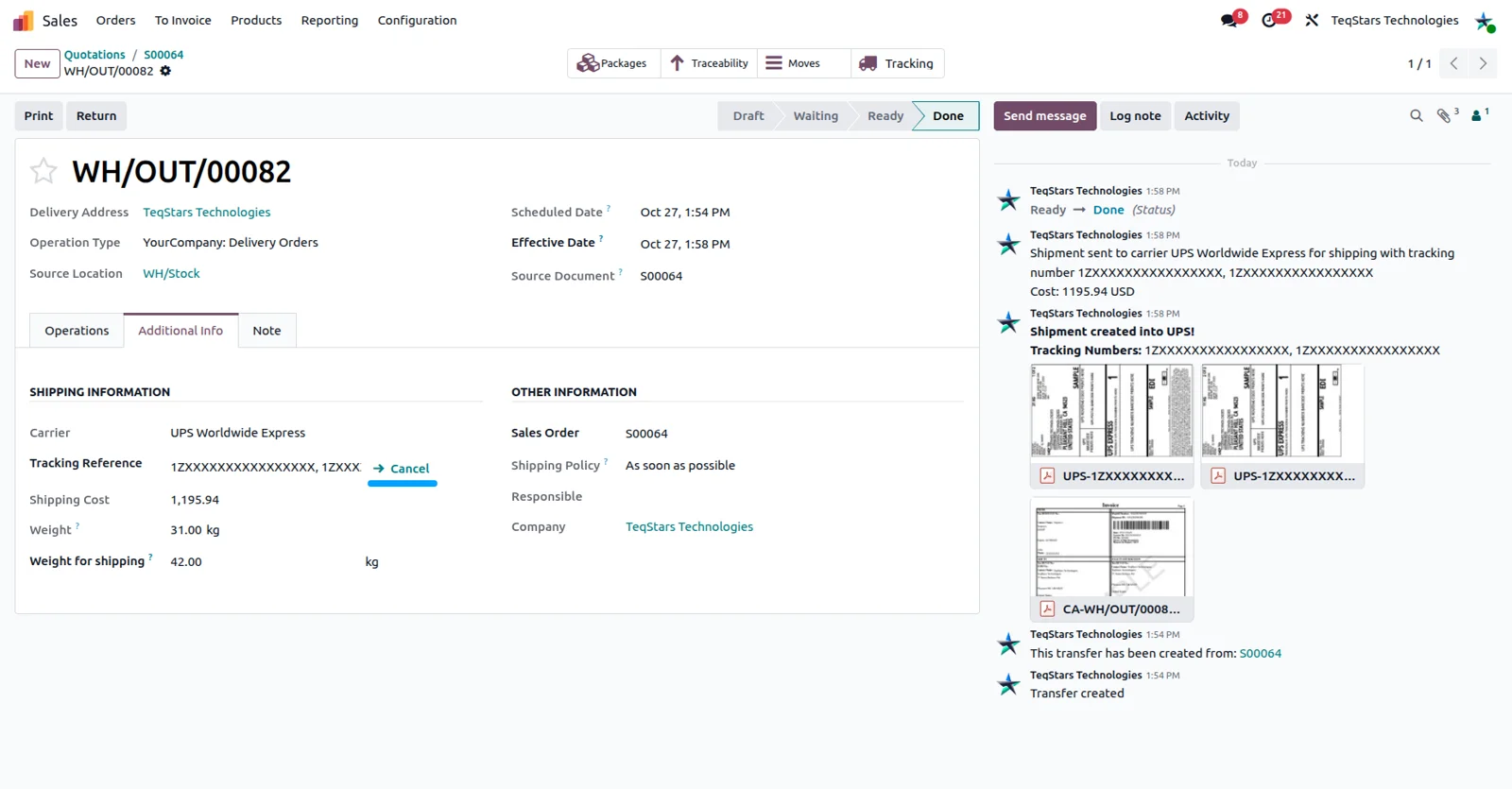Open S00064 link in chatter message
The height and width of the screenshot is (789, 1512).
pos(1261,654)
